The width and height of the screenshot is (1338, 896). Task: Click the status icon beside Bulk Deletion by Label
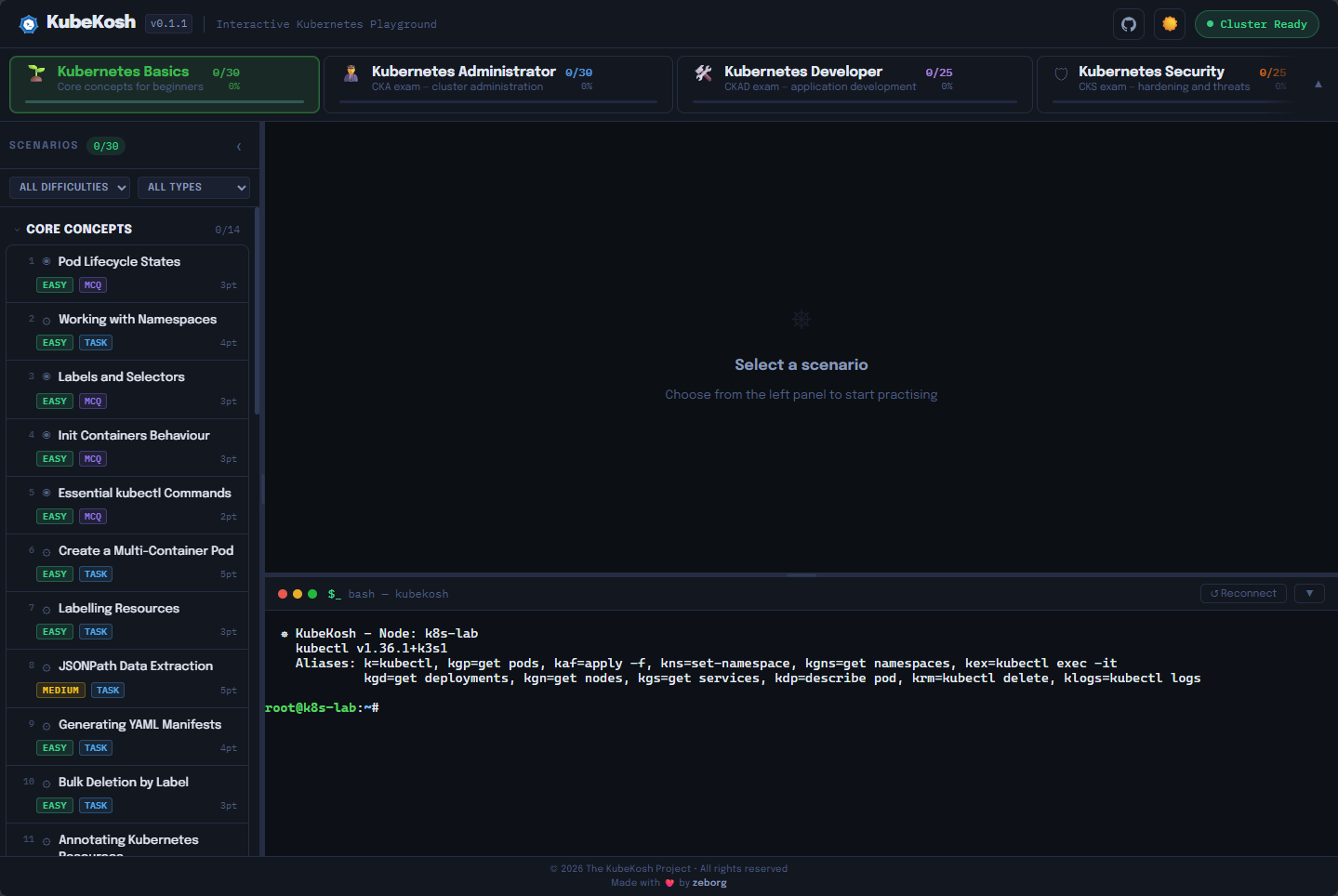tap(46, 784)
